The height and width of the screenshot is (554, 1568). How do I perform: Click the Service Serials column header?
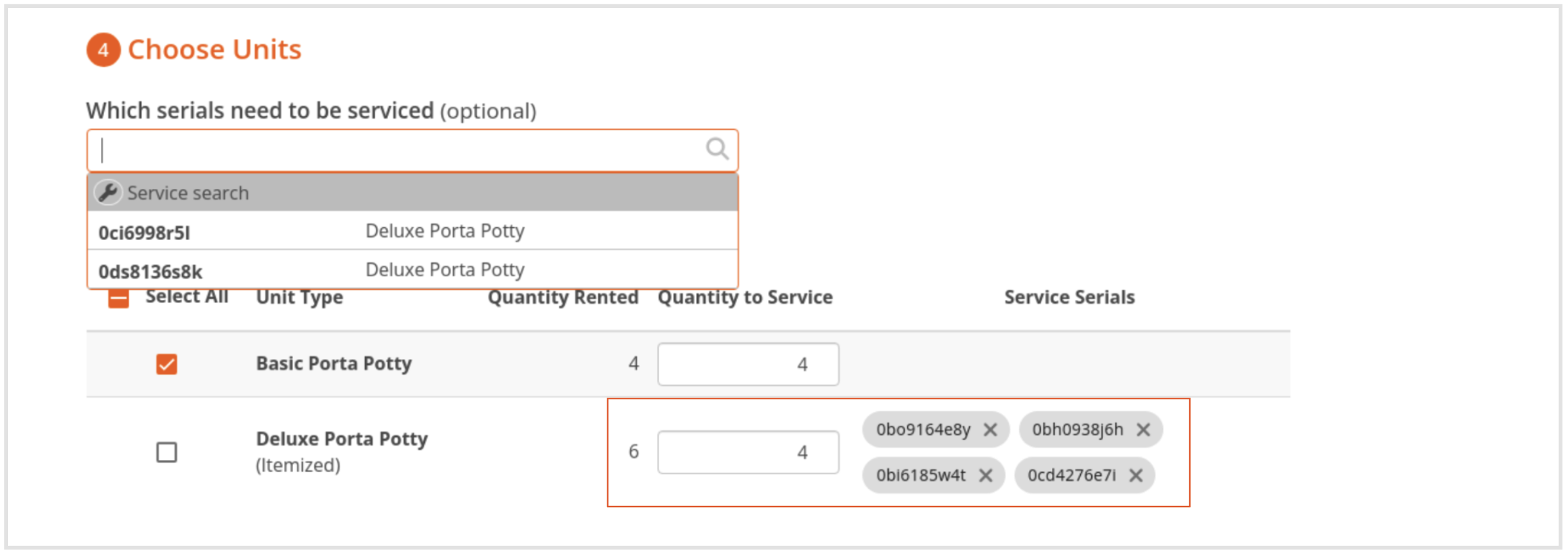[1070, 297]
